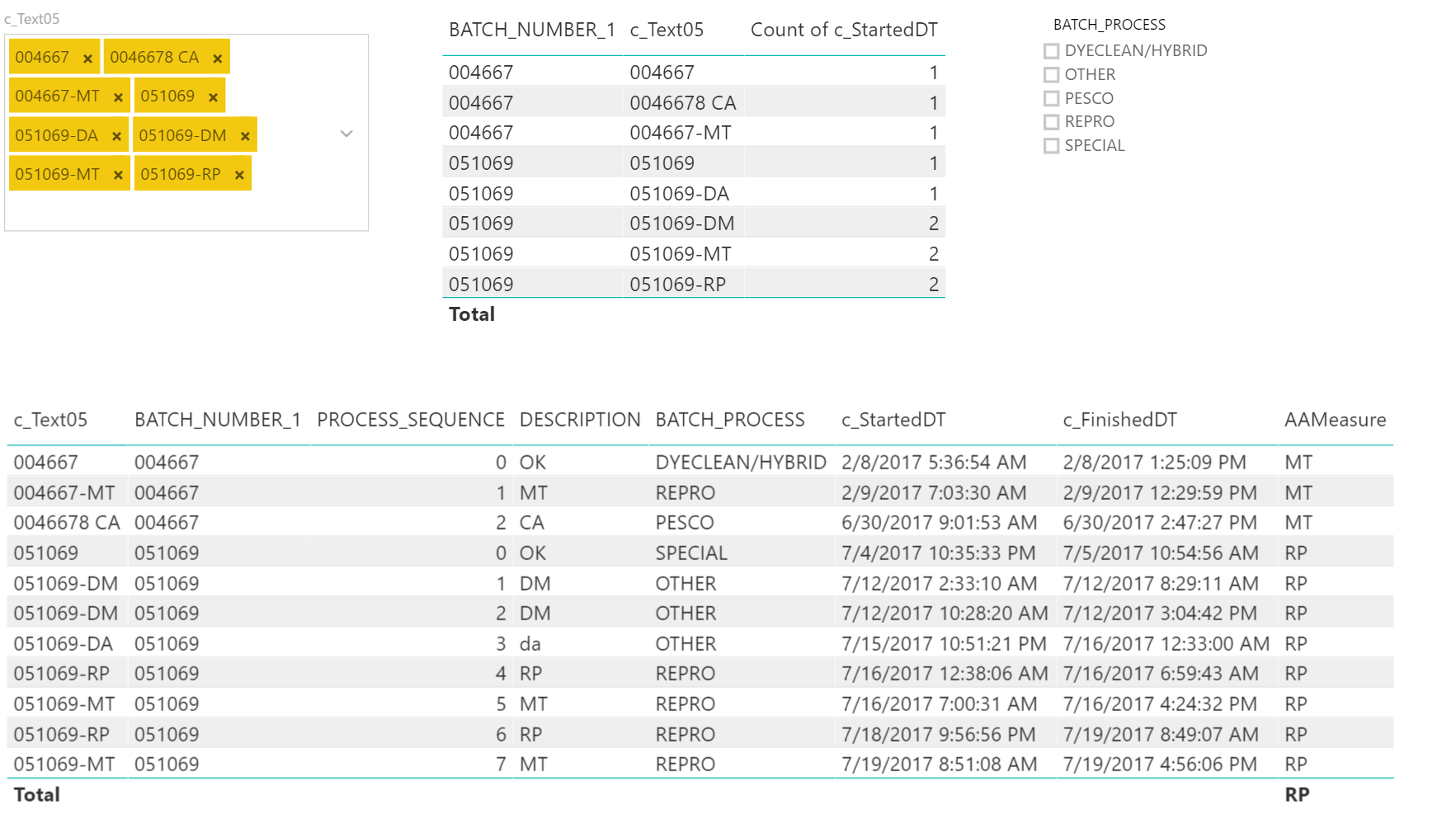Remove the 051069-DM filter chip
This screenshot has height=824, width=1456.
tap(245, 136)
